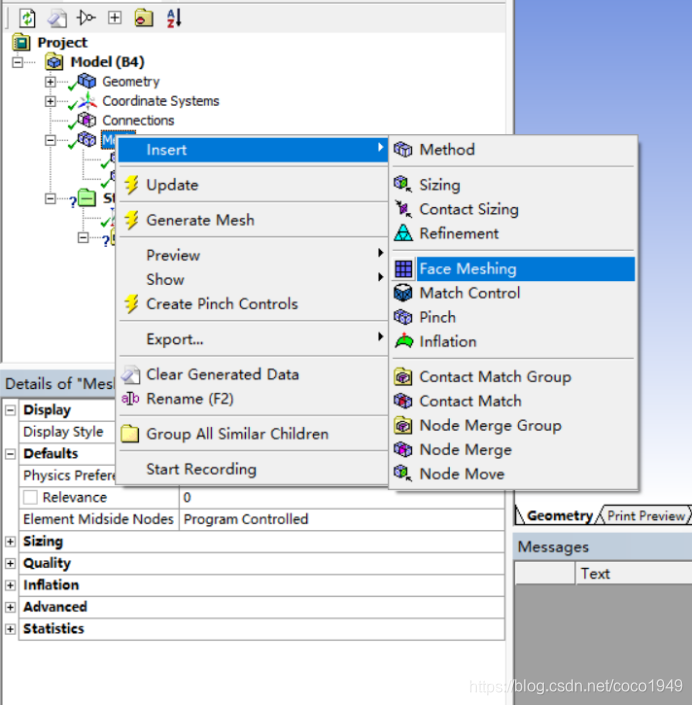Expand the Quality details section

10,563
